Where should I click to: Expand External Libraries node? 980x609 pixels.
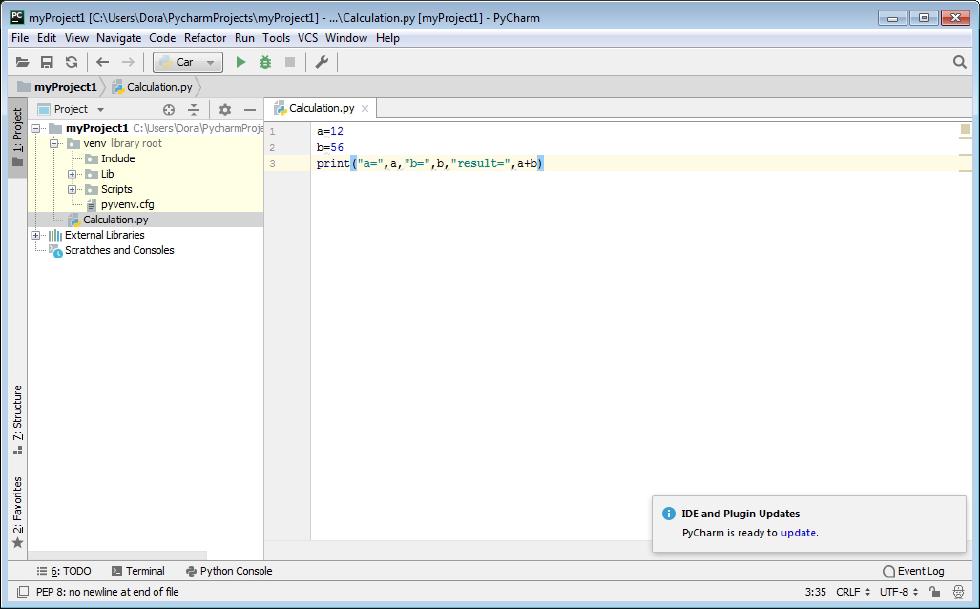36,235
